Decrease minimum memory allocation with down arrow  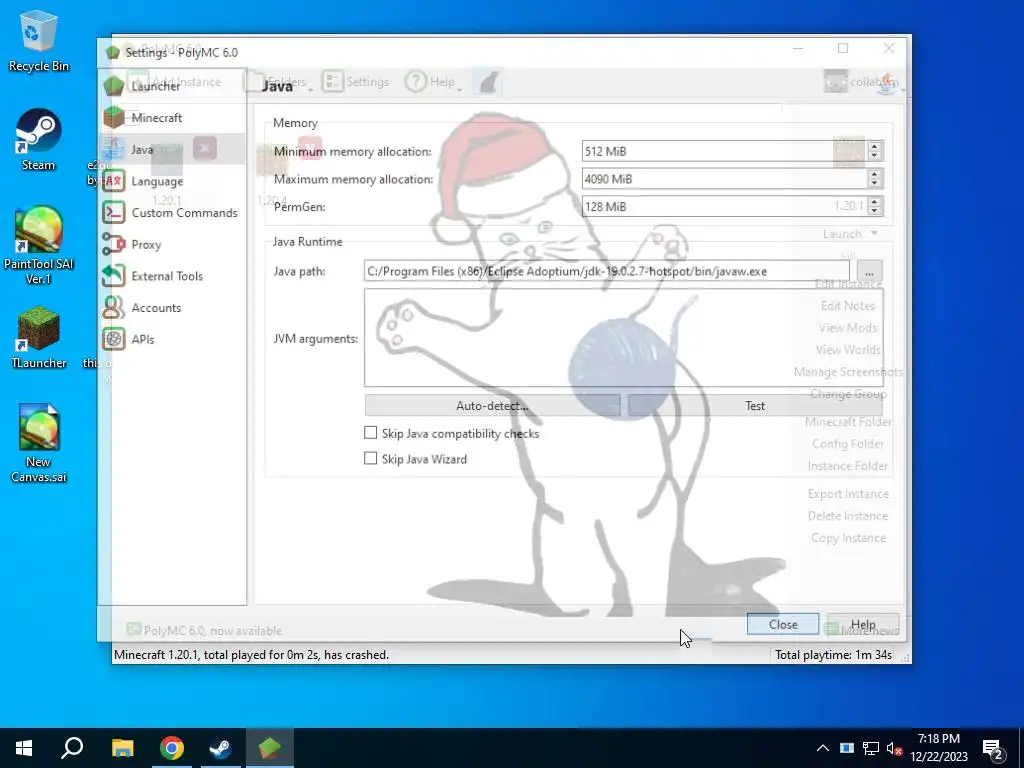point(874,156)
